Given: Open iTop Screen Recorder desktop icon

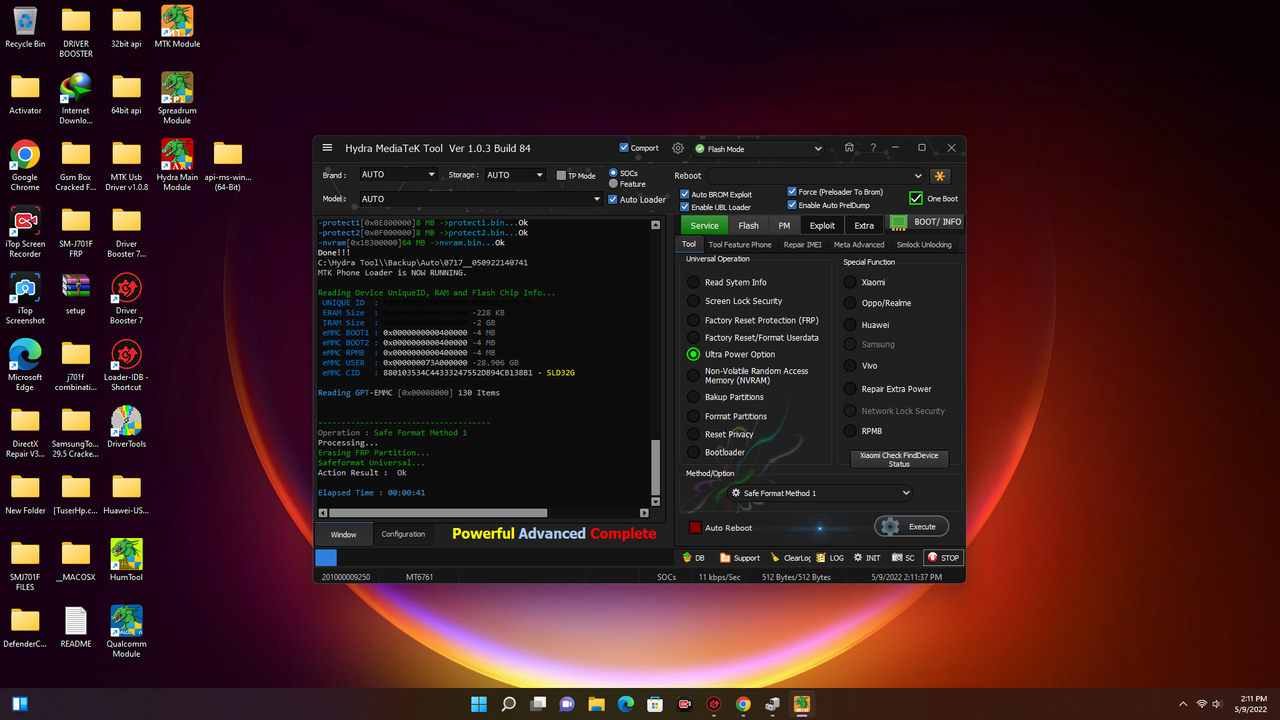Looking at the screenshot, I should coord(25,232).
